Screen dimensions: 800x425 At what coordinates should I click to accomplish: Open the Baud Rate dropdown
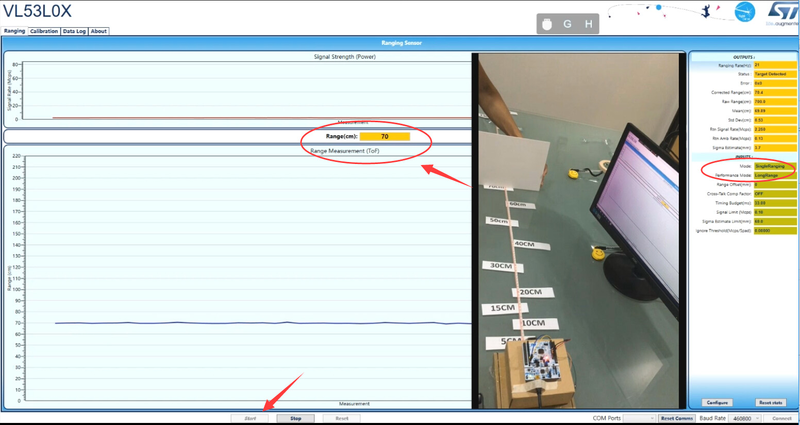pos(744,418)
